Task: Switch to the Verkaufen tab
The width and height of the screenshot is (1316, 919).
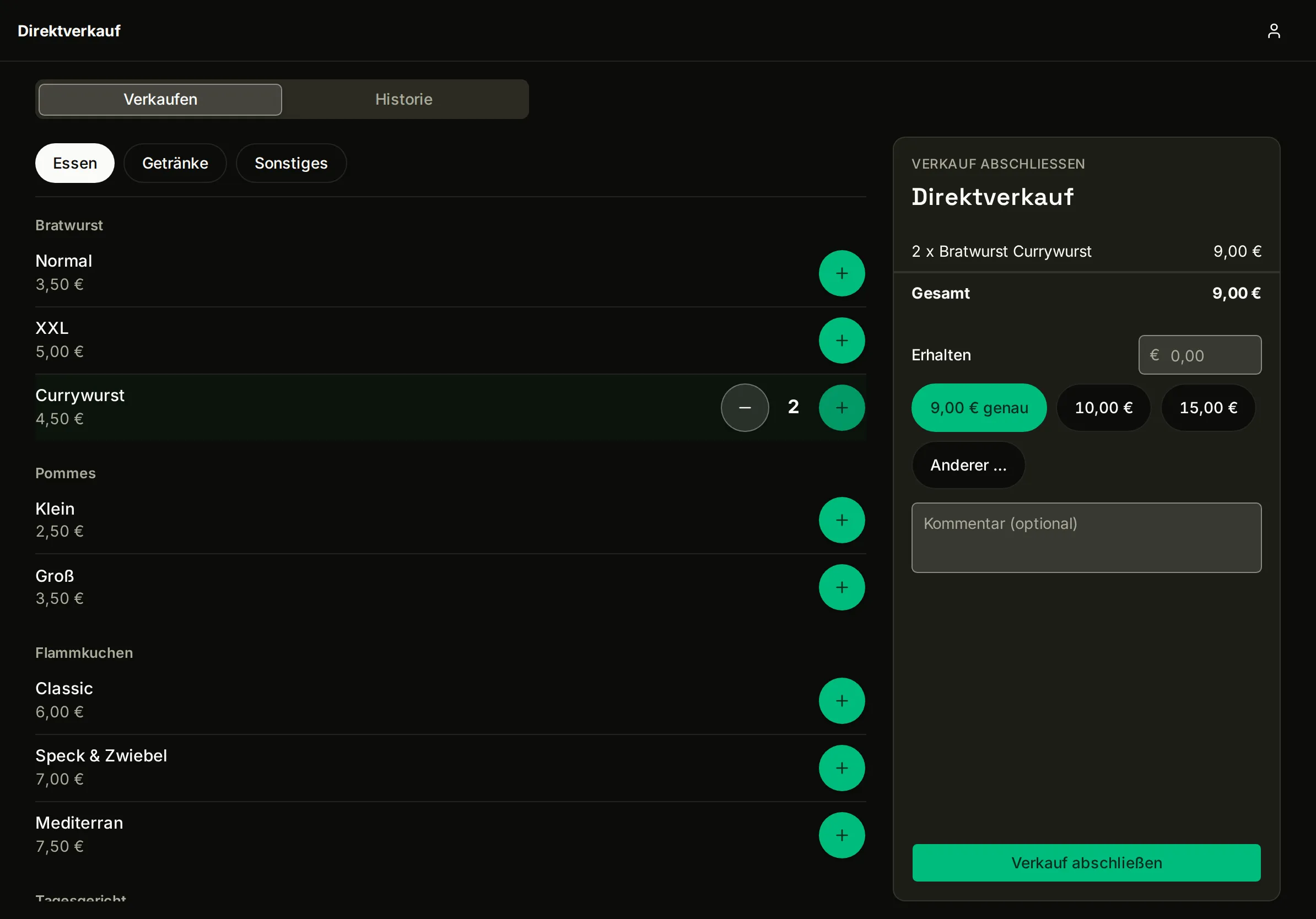Action: [160, 100]
